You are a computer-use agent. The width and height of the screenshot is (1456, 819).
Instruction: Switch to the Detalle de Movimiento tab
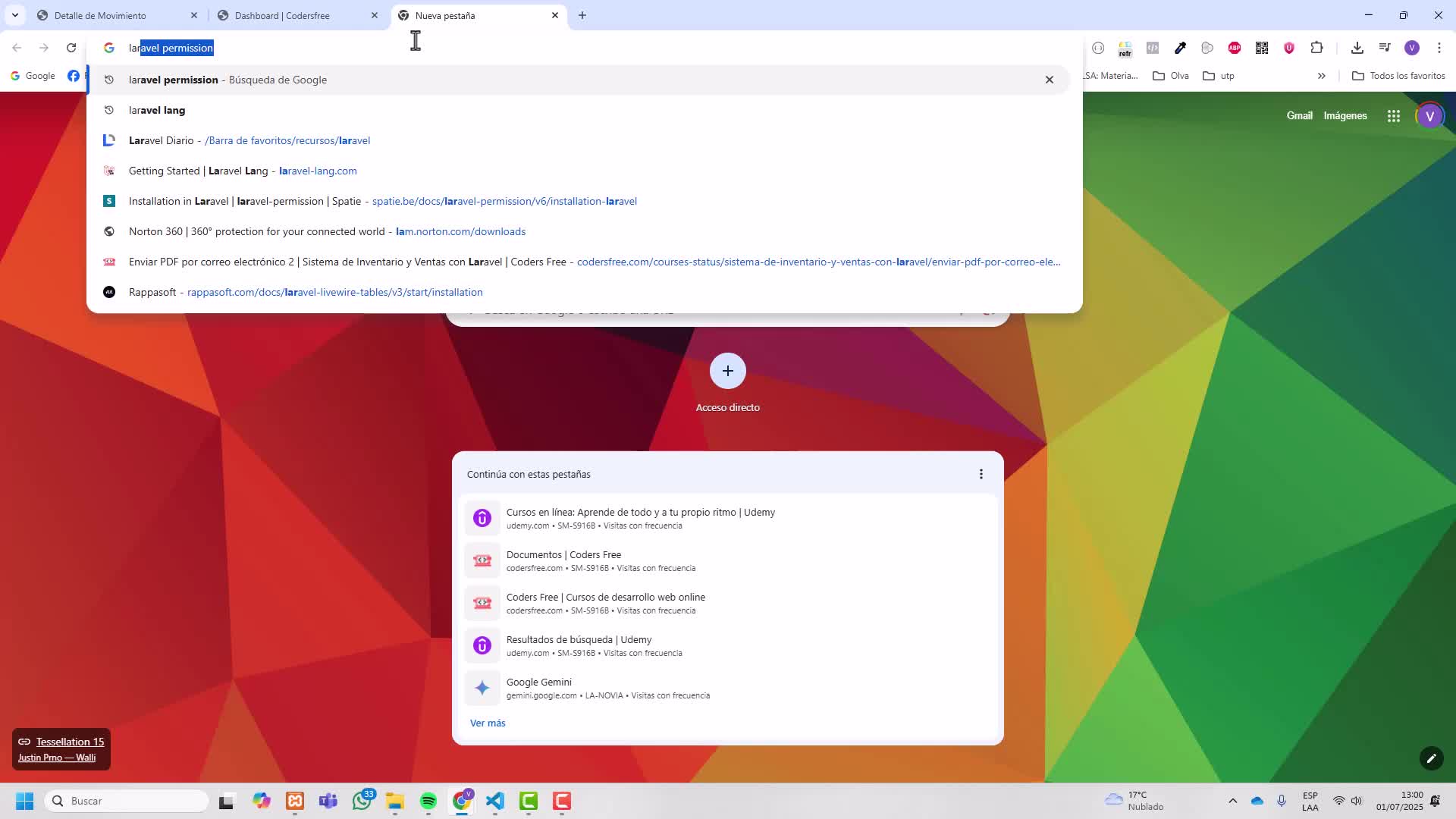pos(118,15)
